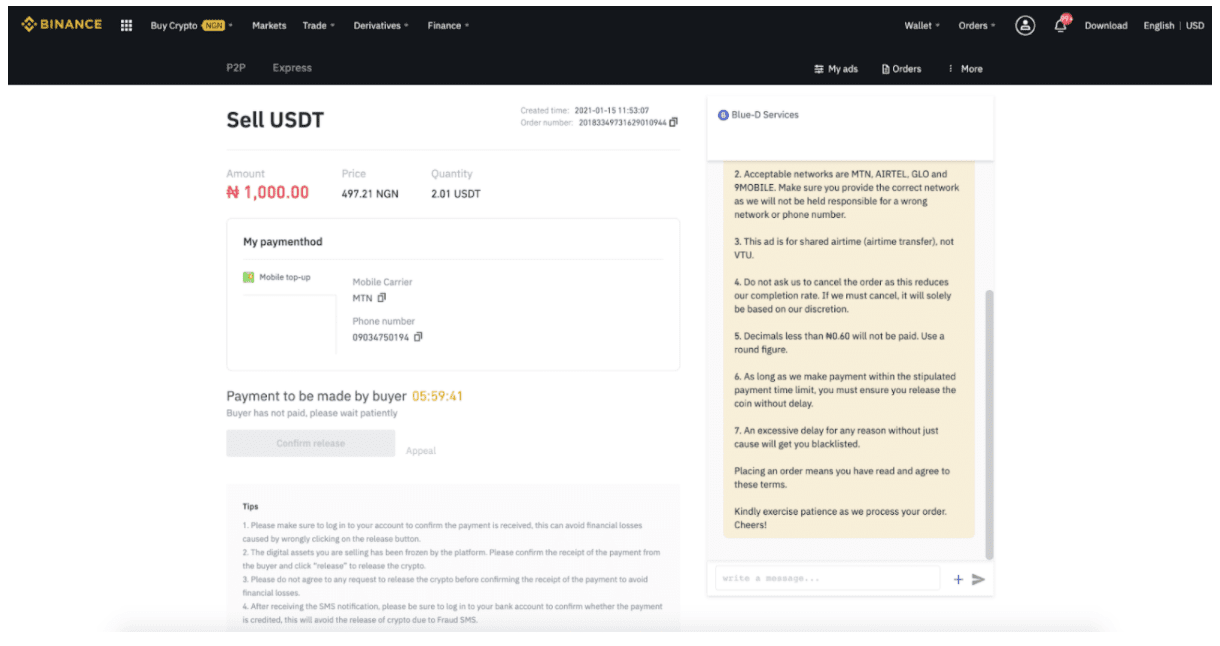Focus the write a message field
This screenshot has height=646, width=1220.
(827, 578)
